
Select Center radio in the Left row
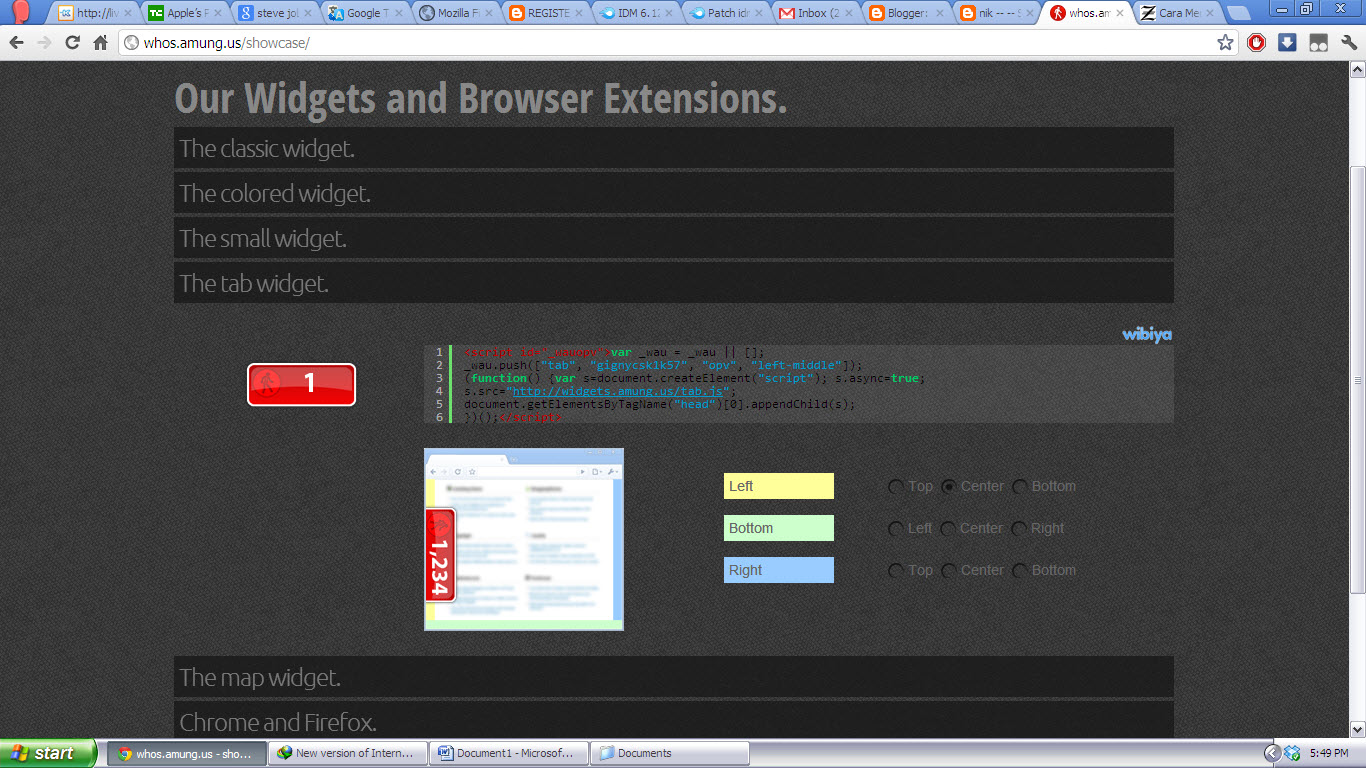(948, 487)
